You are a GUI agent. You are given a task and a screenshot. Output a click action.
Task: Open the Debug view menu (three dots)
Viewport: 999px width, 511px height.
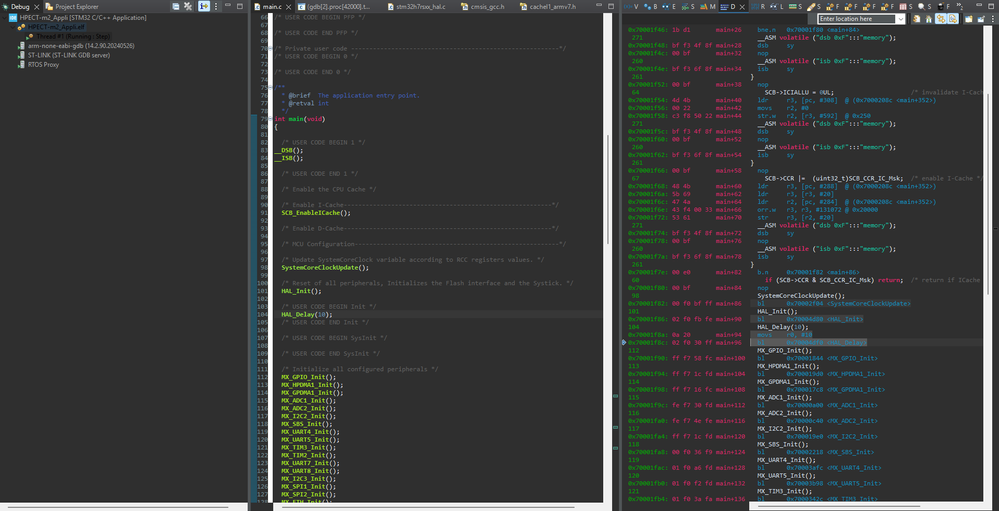point(216,6)
